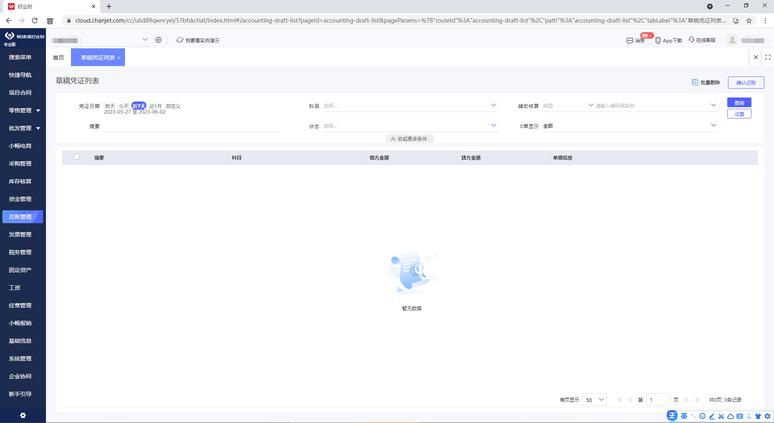Close all tabs with the X icon
Screen dimensions: 774x423
756,57
